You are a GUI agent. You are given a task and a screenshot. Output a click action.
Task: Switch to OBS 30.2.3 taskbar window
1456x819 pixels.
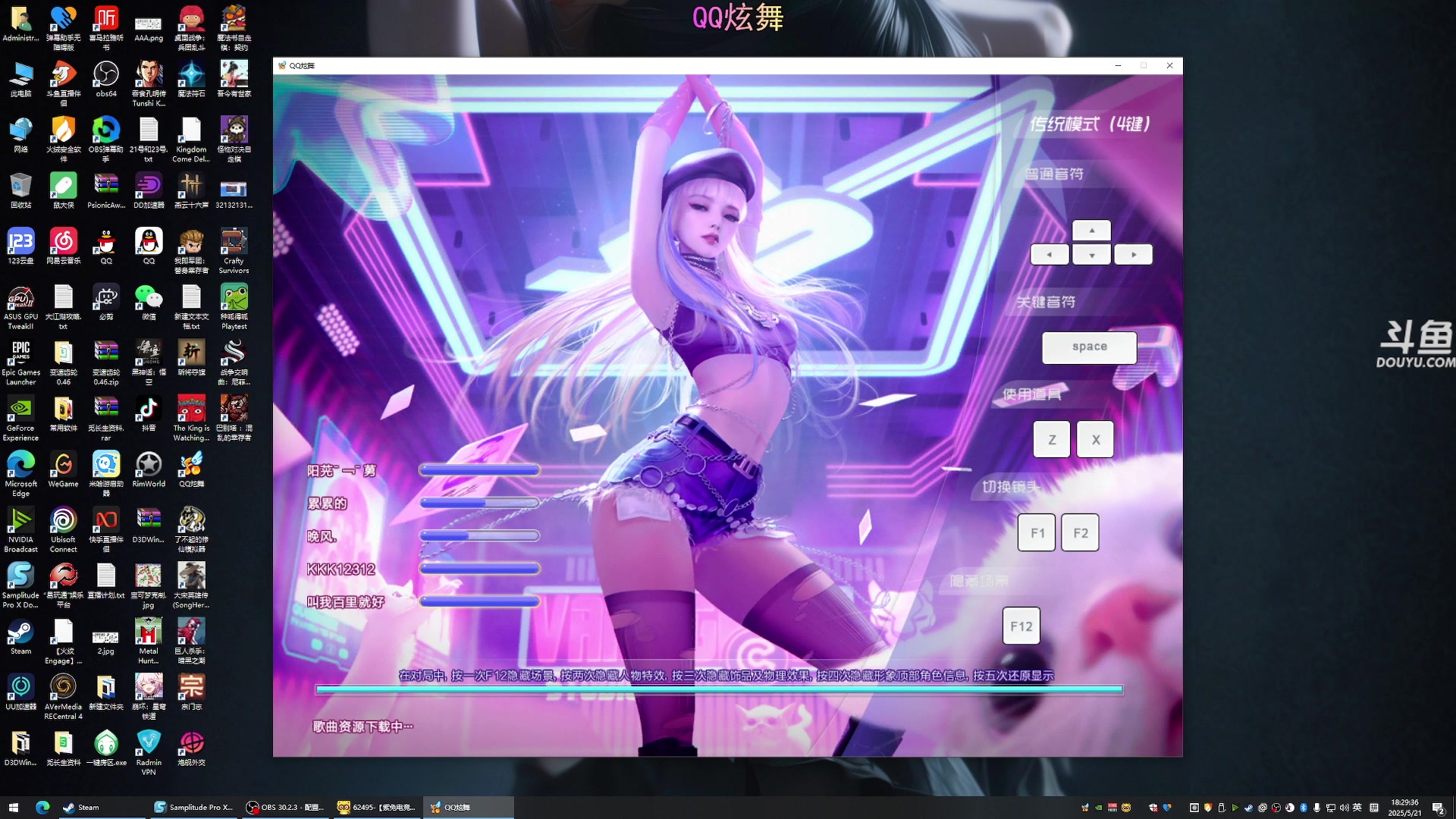(x=286, y=807)
